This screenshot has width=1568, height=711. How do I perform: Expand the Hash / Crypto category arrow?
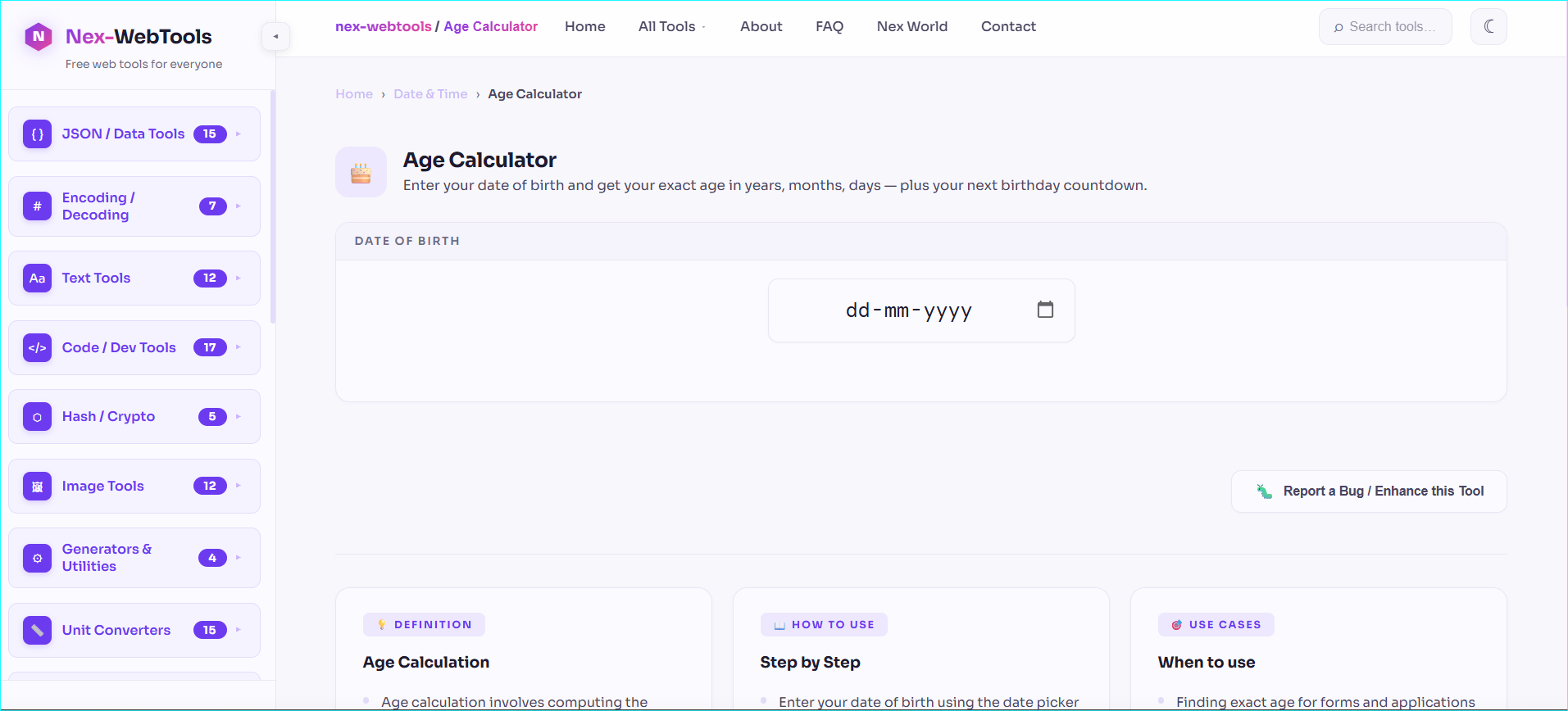pos(239,417)
